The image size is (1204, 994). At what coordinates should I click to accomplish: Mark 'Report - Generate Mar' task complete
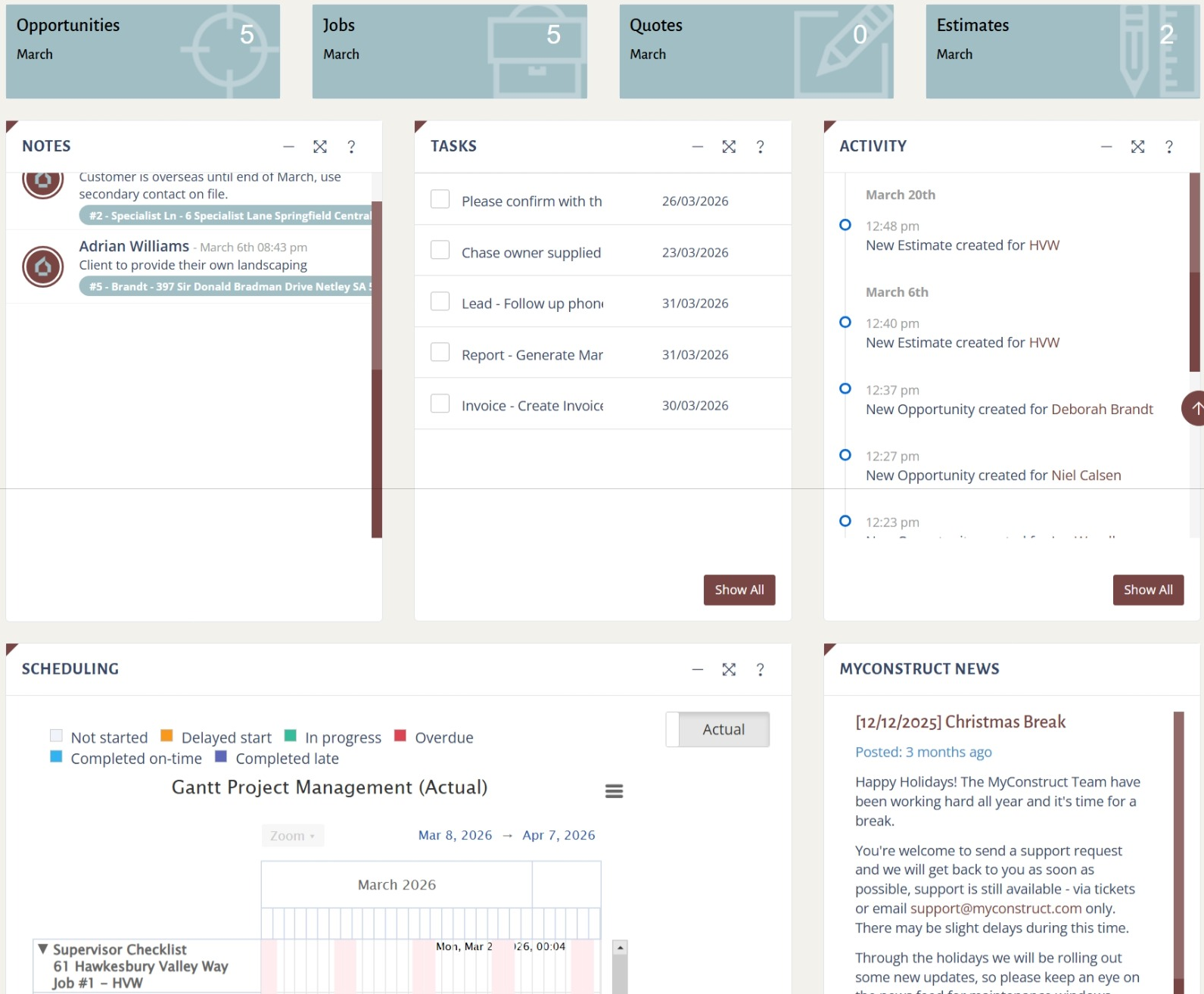pos(440,353)
